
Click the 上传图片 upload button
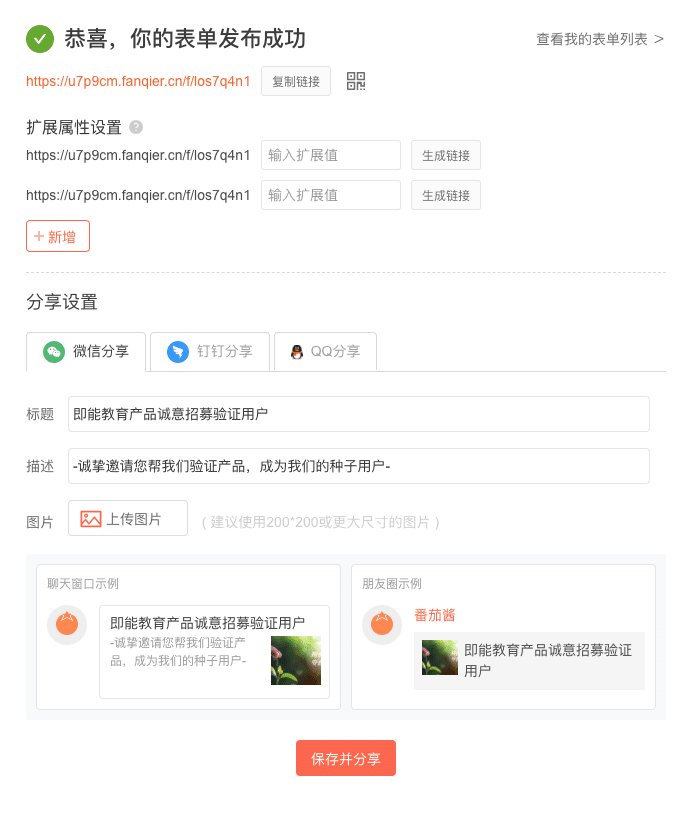point(128,518)
